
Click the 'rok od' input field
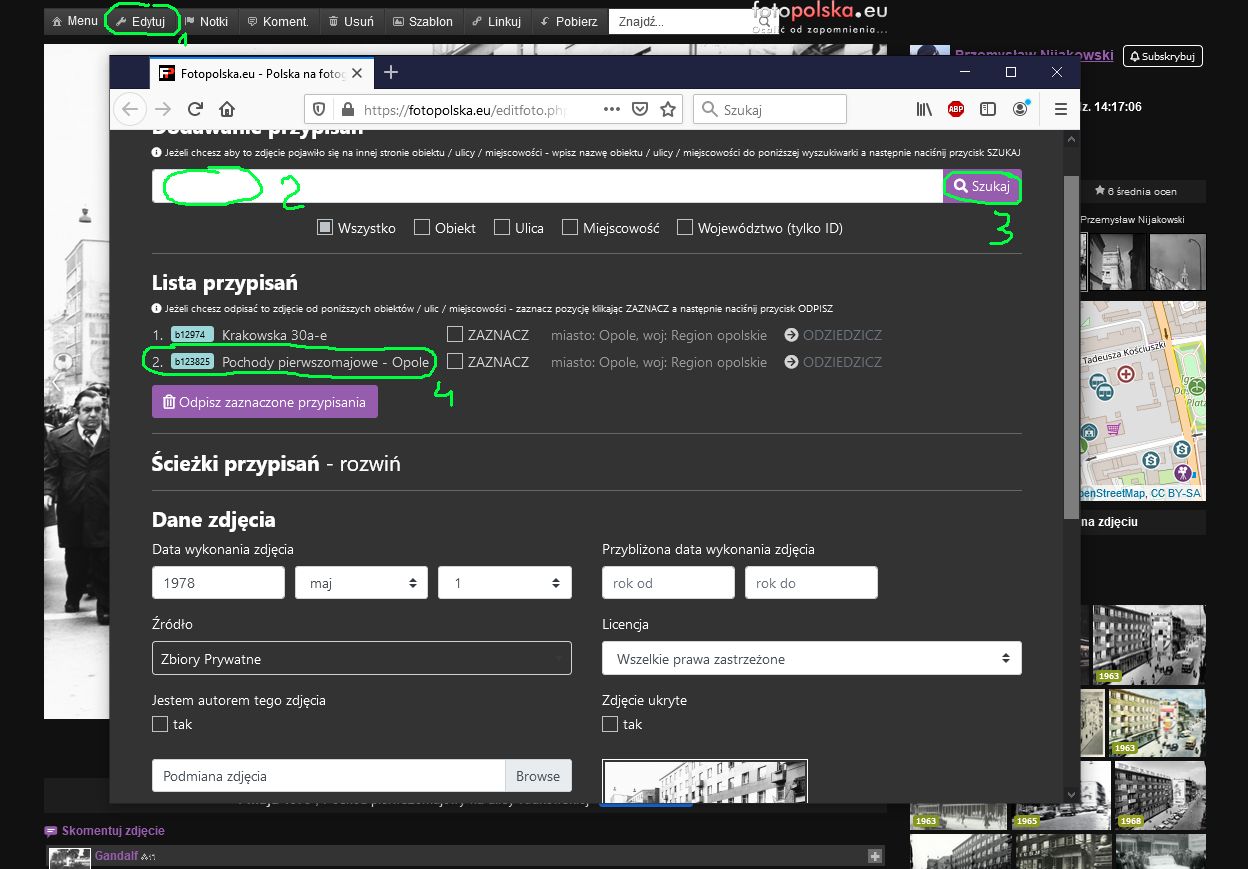point(668,583)
